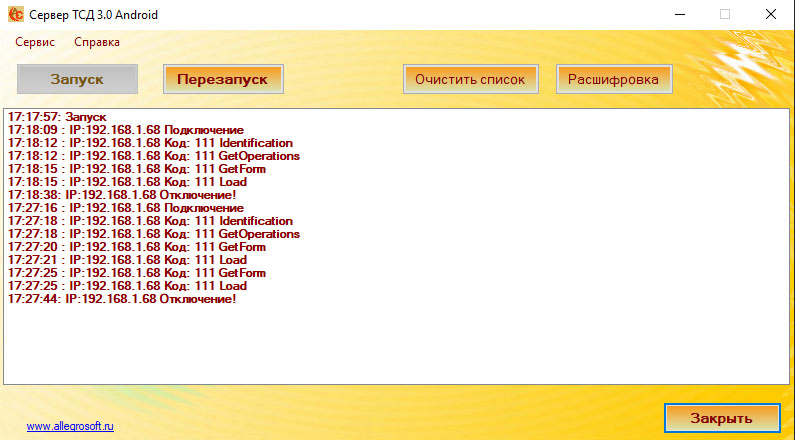Viewport: 795px width, 440px height.
Task: Select log line 17:18:12 GetOperations
Action: coord(154,156)
